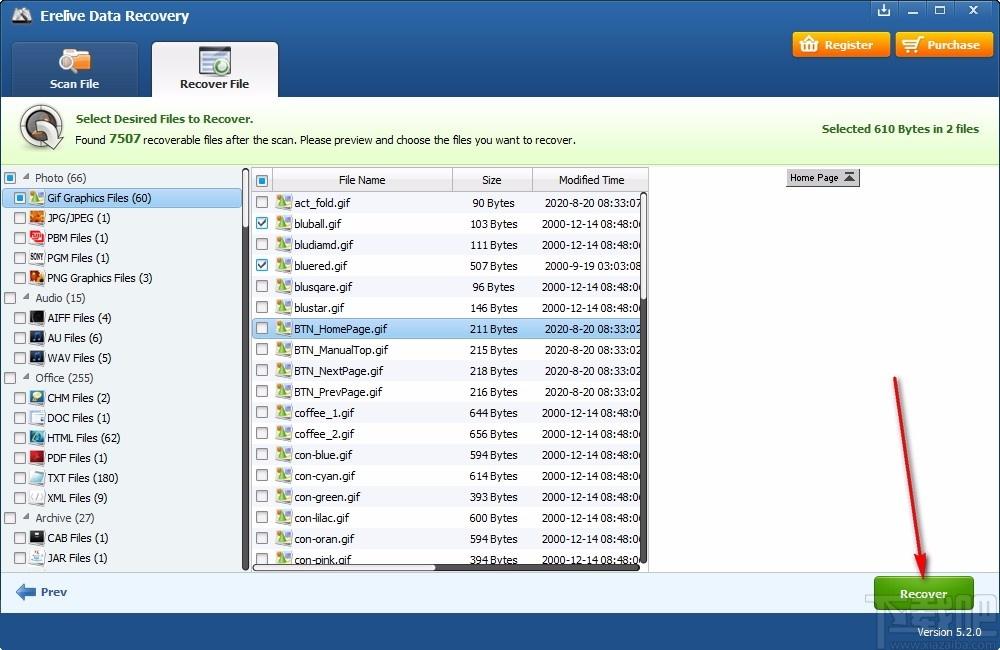Click the category tree vertical scrollbar
The height and width of the screenshot is (650, 1000).
click(x=246, y=198)
